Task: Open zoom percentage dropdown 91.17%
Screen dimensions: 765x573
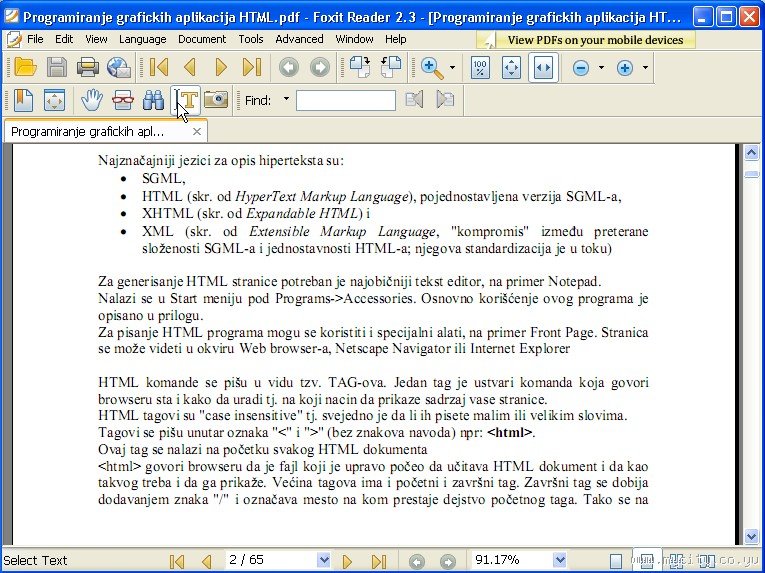Action: click(560, 560)
